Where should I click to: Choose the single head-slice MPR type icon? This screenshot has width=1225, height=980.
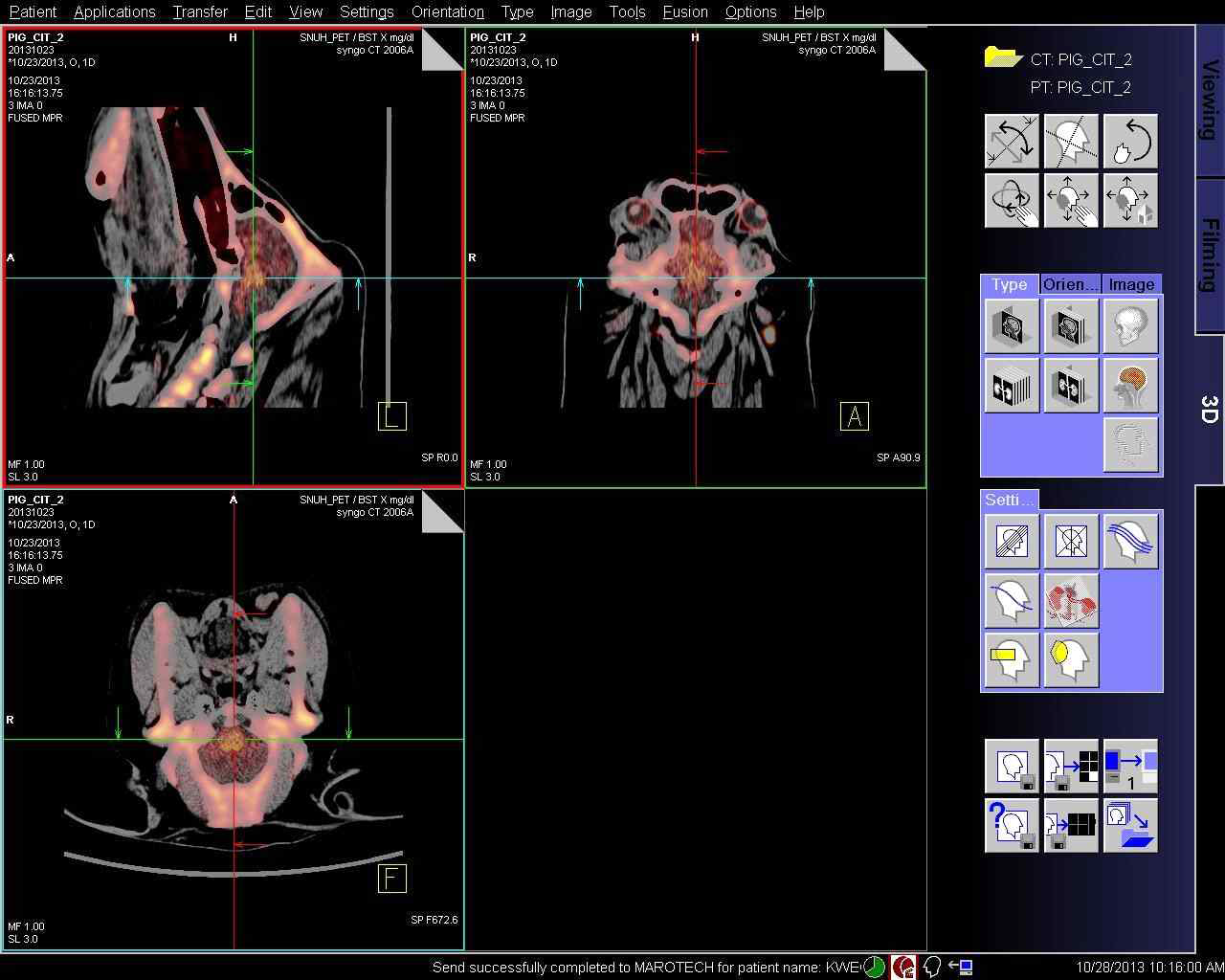(1012, 326)
